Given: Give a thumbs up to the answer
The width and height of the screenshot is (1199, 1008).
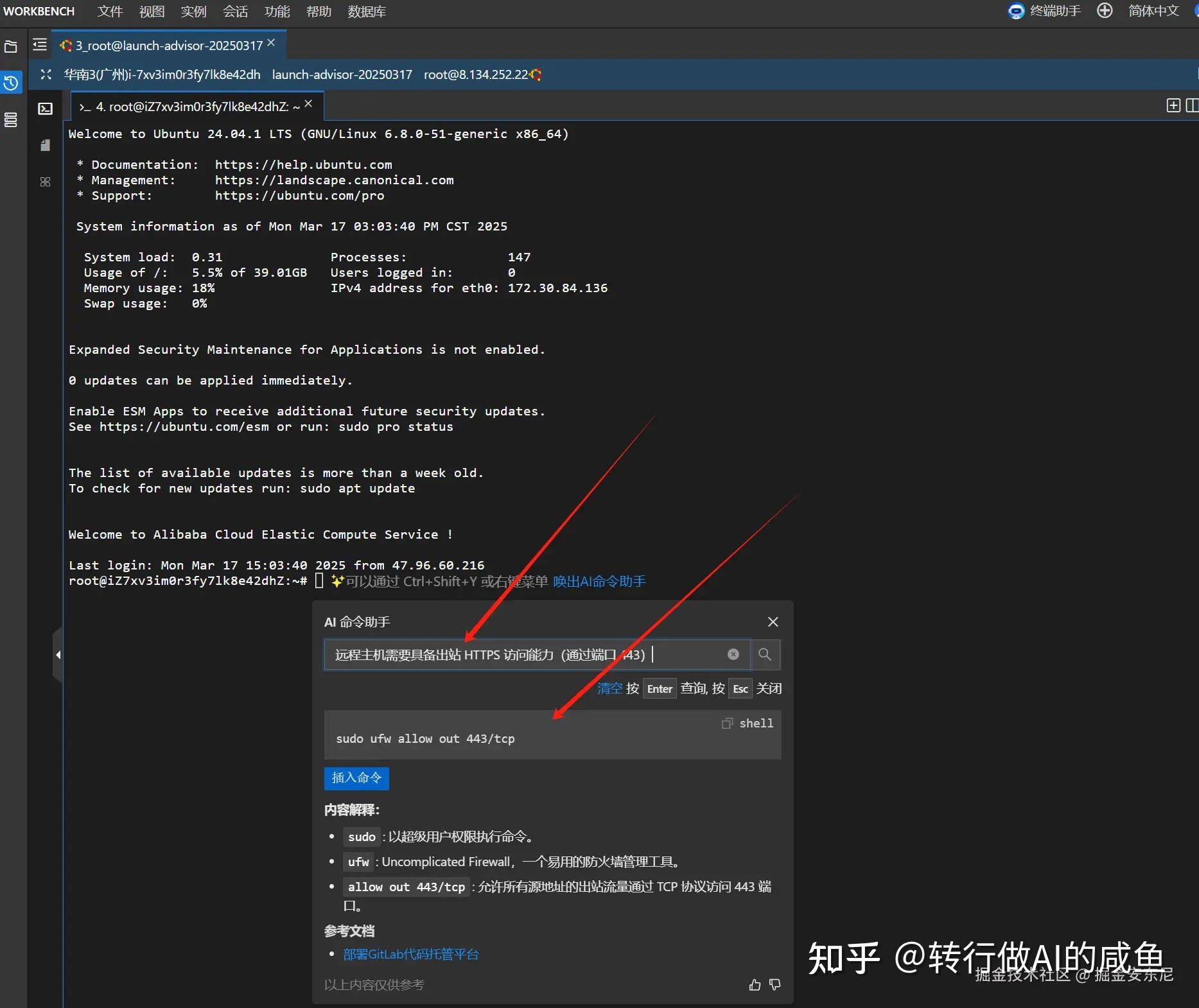Looking at the screenshot, I should click(x=755, y=984).
